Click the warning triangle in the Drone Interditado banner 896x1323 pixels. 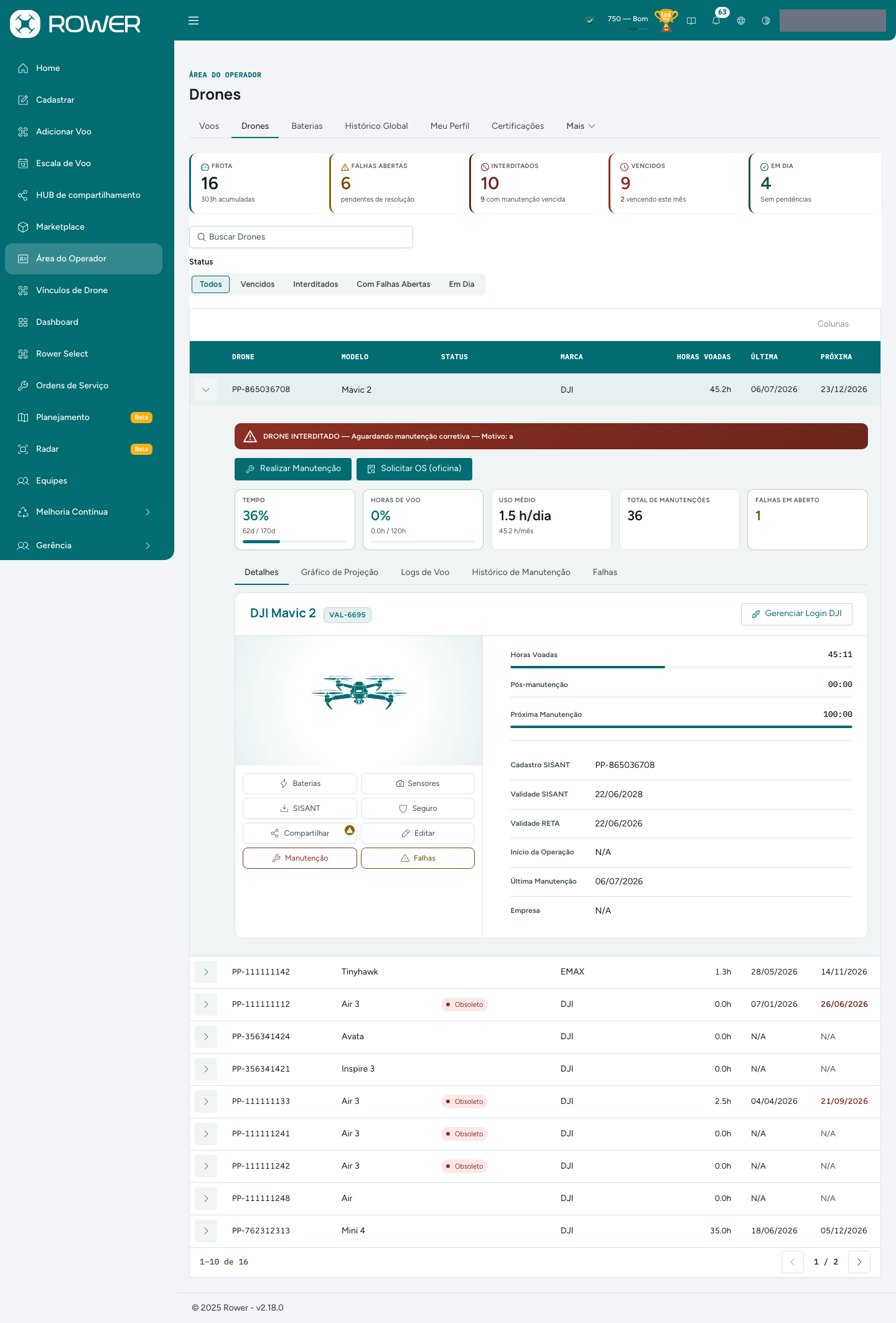(x=250, y=436)
